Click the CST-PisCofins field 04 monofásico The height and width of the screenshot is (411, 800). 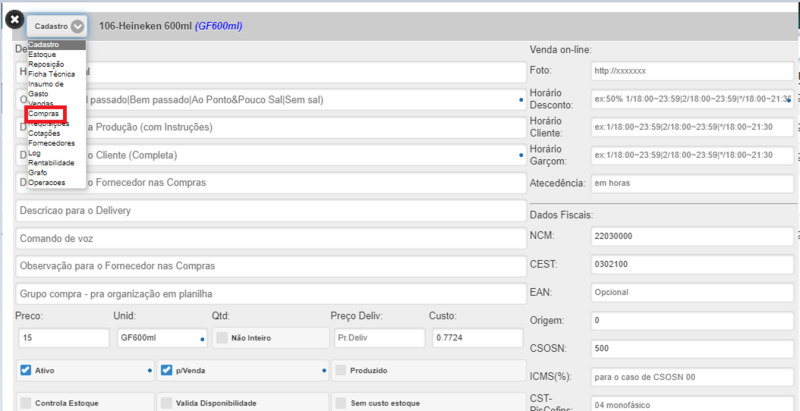click(692, 404)
